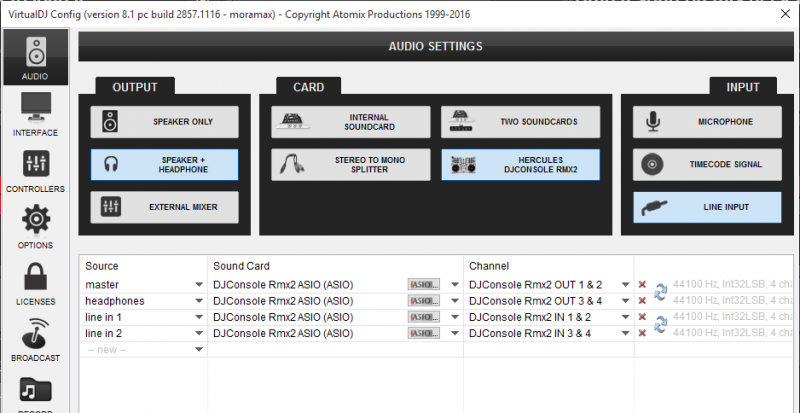Open the new source dropdown

[199, 350]
